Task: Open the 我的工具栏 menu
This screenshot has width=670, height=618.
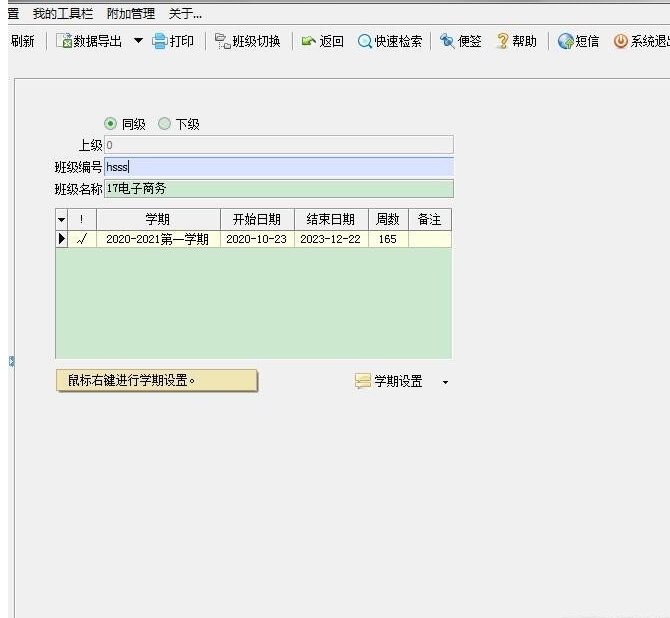Action: coord(63,14)
